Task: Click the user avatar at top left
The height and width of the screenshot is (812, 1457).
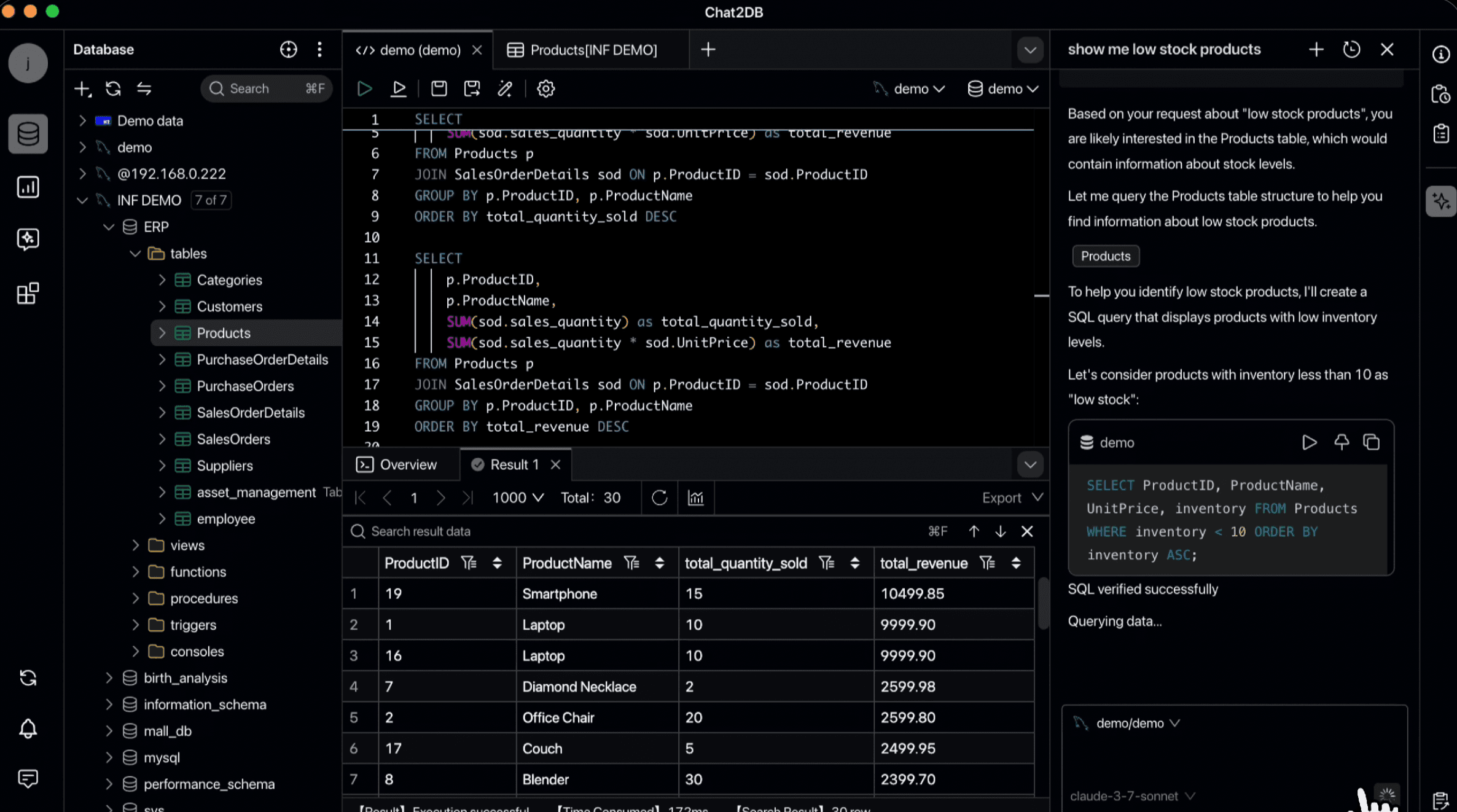Action: point(28,63)
